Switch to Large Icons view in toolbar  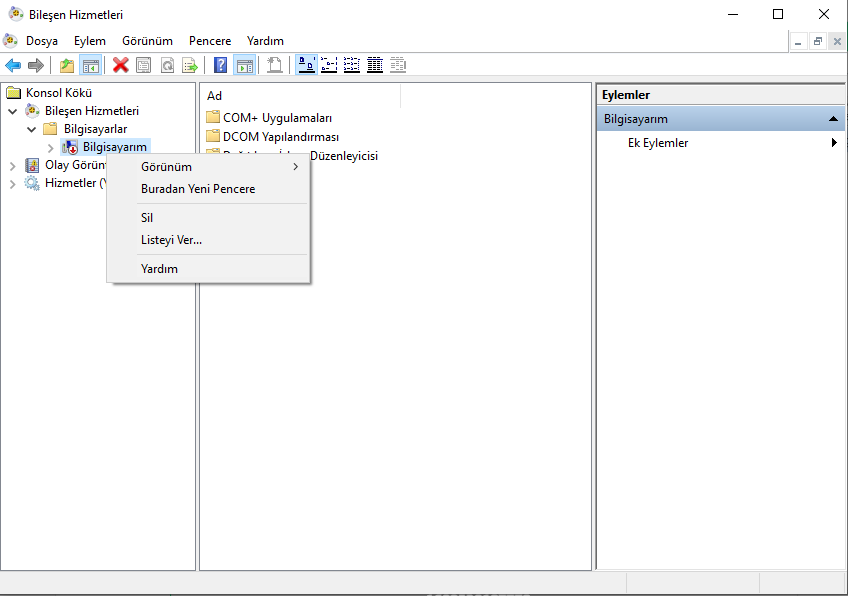pos(306,65)
